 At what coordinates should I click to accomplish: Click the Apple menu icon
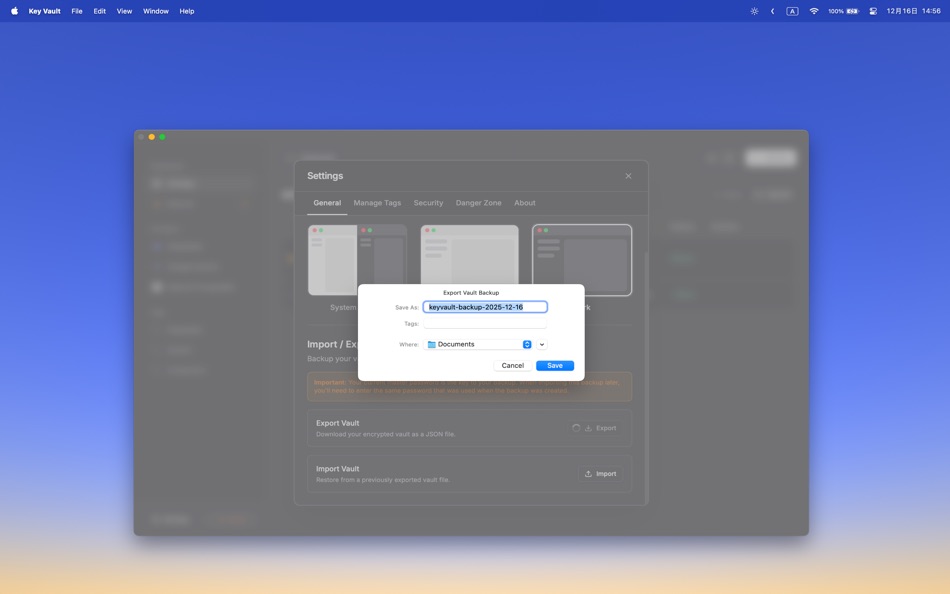[14, 11]
